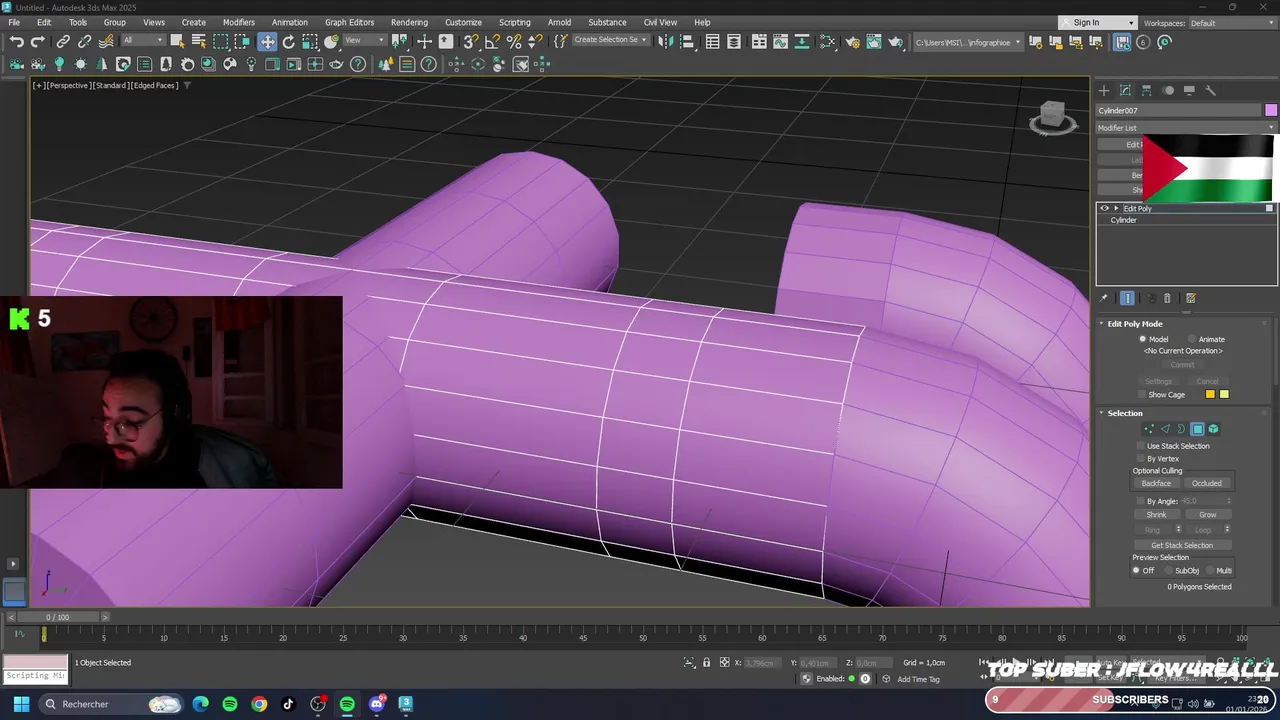Enable Use Stack Selection checkbox
Viewport: 1280px width, 720px height.
click(1141, 446)
